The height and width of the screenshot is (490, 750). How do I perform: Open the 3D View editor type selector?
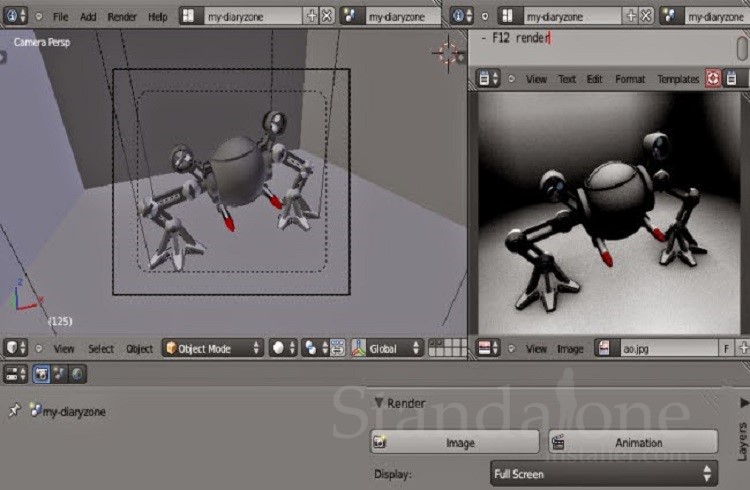click(x=15, y=348)
